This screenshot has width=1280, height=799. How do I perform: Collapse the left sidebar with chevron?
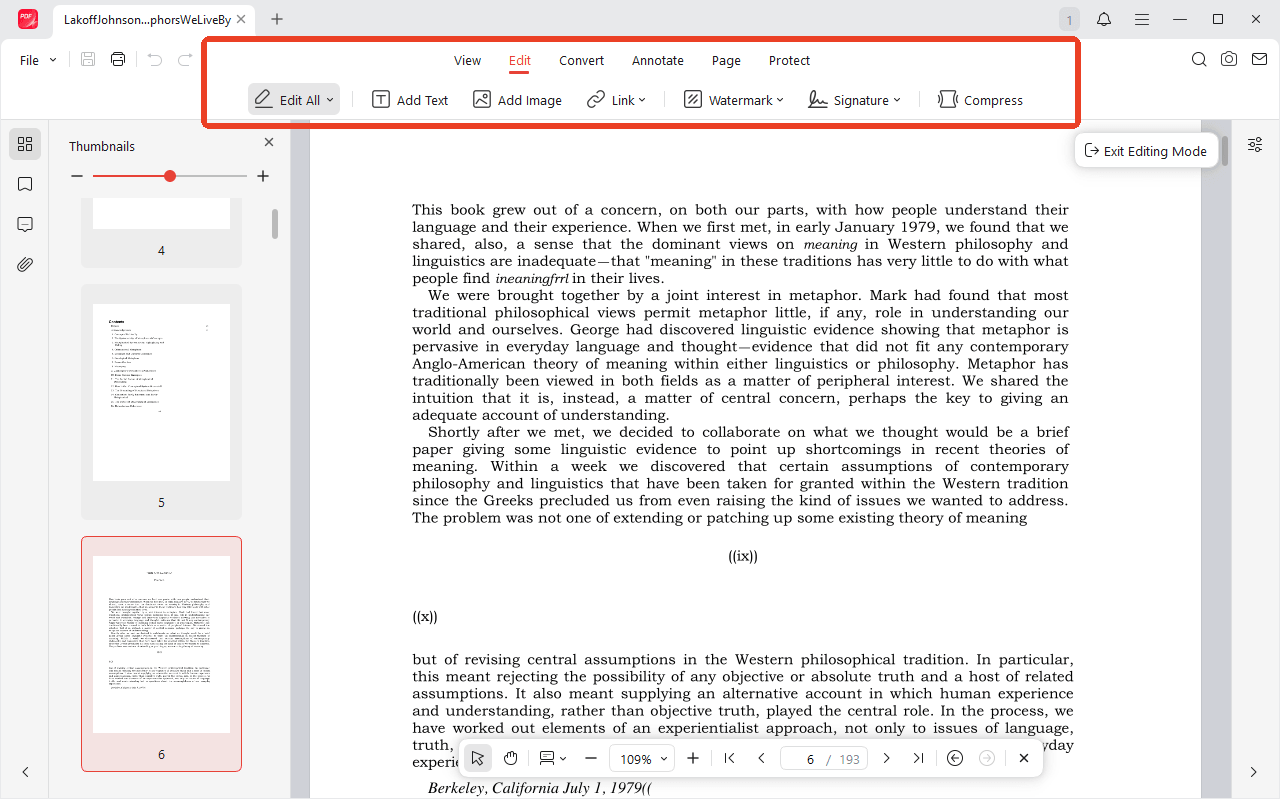25,772
